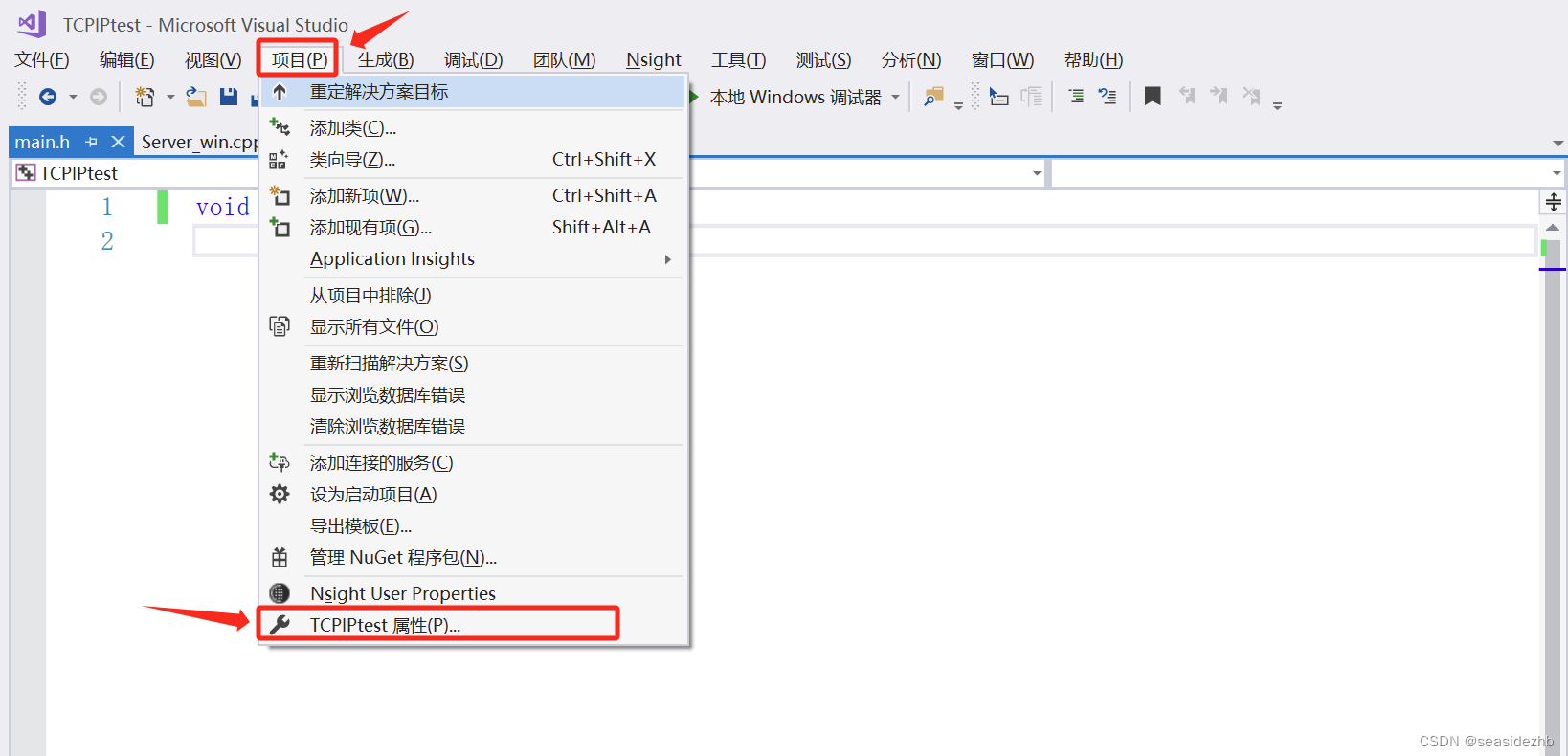Select 添加现有项(G)... menu entry
The width and height of the screenshot is (1568, 756).
coord(474,228)
